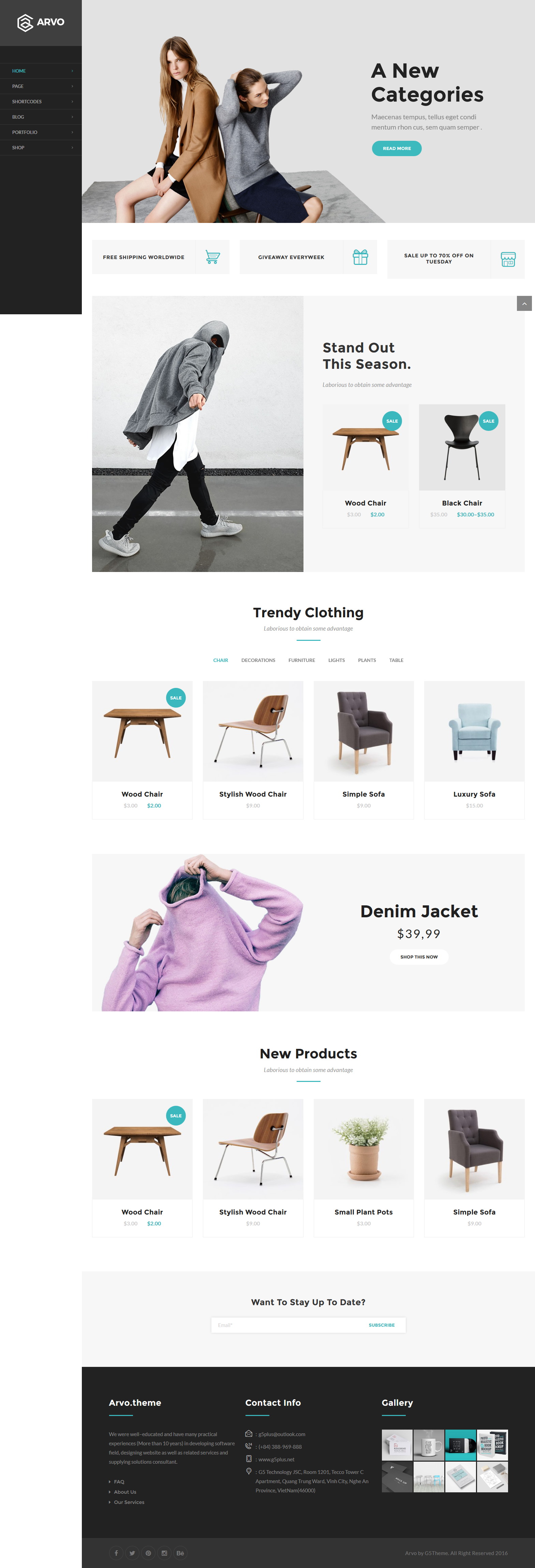Click the back-to-top arrow button
The height and width of the screenshot is (1568, 535).
pos(524,303)
